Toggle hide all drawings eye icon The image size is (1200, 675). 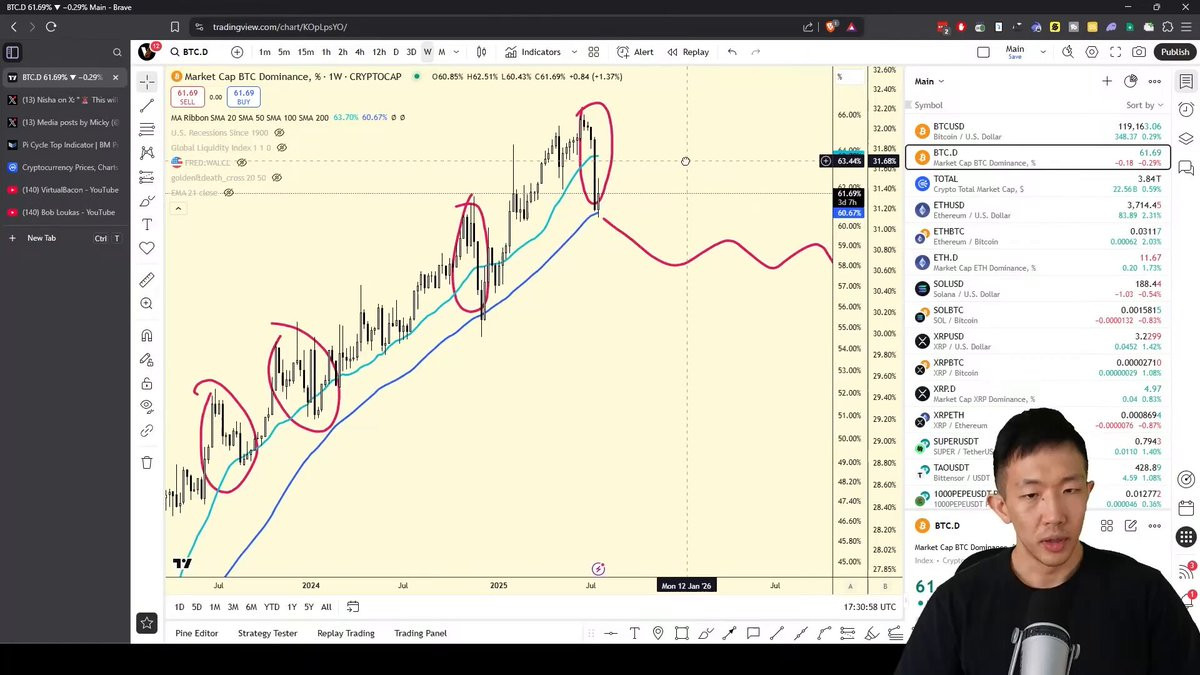click(147, 407)
